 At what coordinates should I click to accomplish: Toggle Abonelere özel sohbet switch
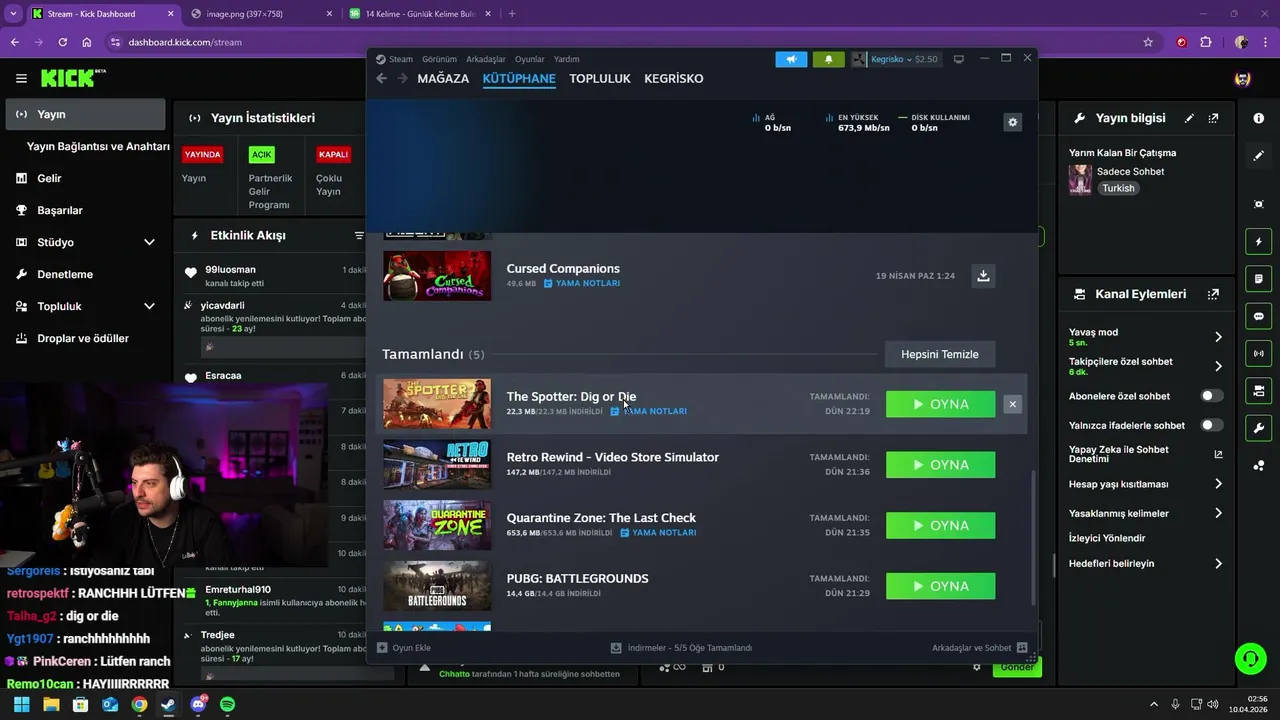(x=1211, y=396)
